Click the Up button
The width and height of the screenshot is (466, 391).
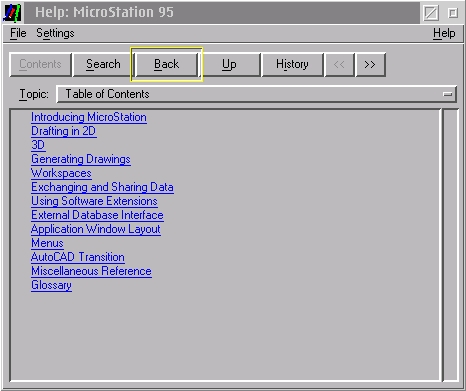229,64
